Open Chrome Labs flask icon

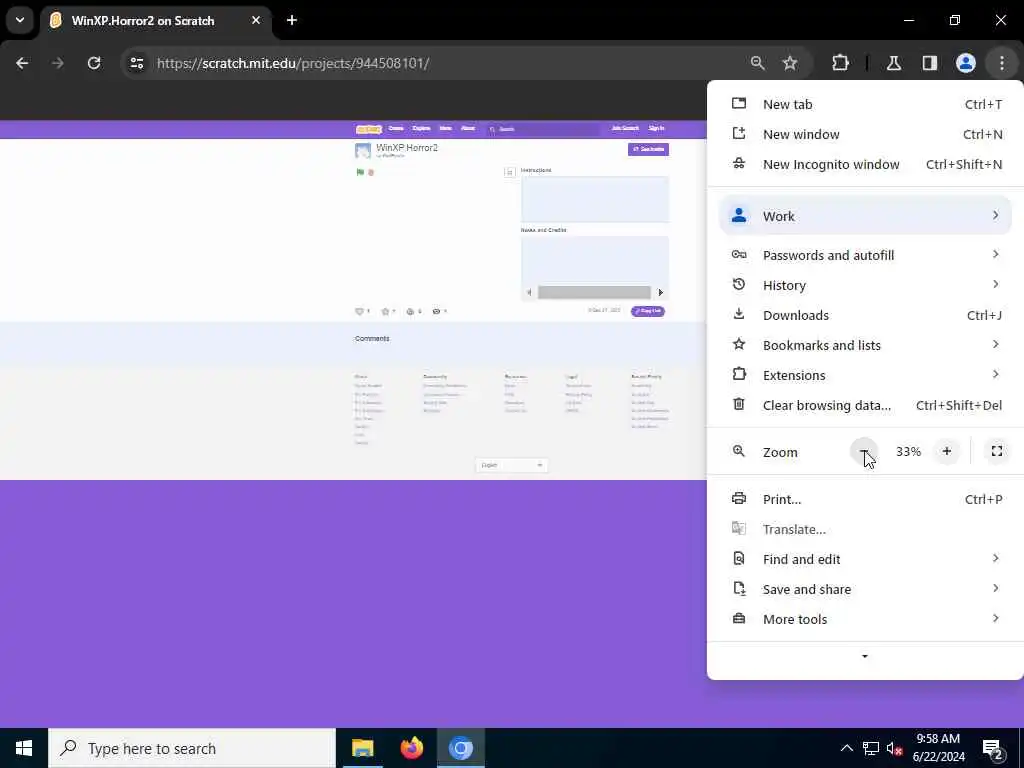coord(894,63)
